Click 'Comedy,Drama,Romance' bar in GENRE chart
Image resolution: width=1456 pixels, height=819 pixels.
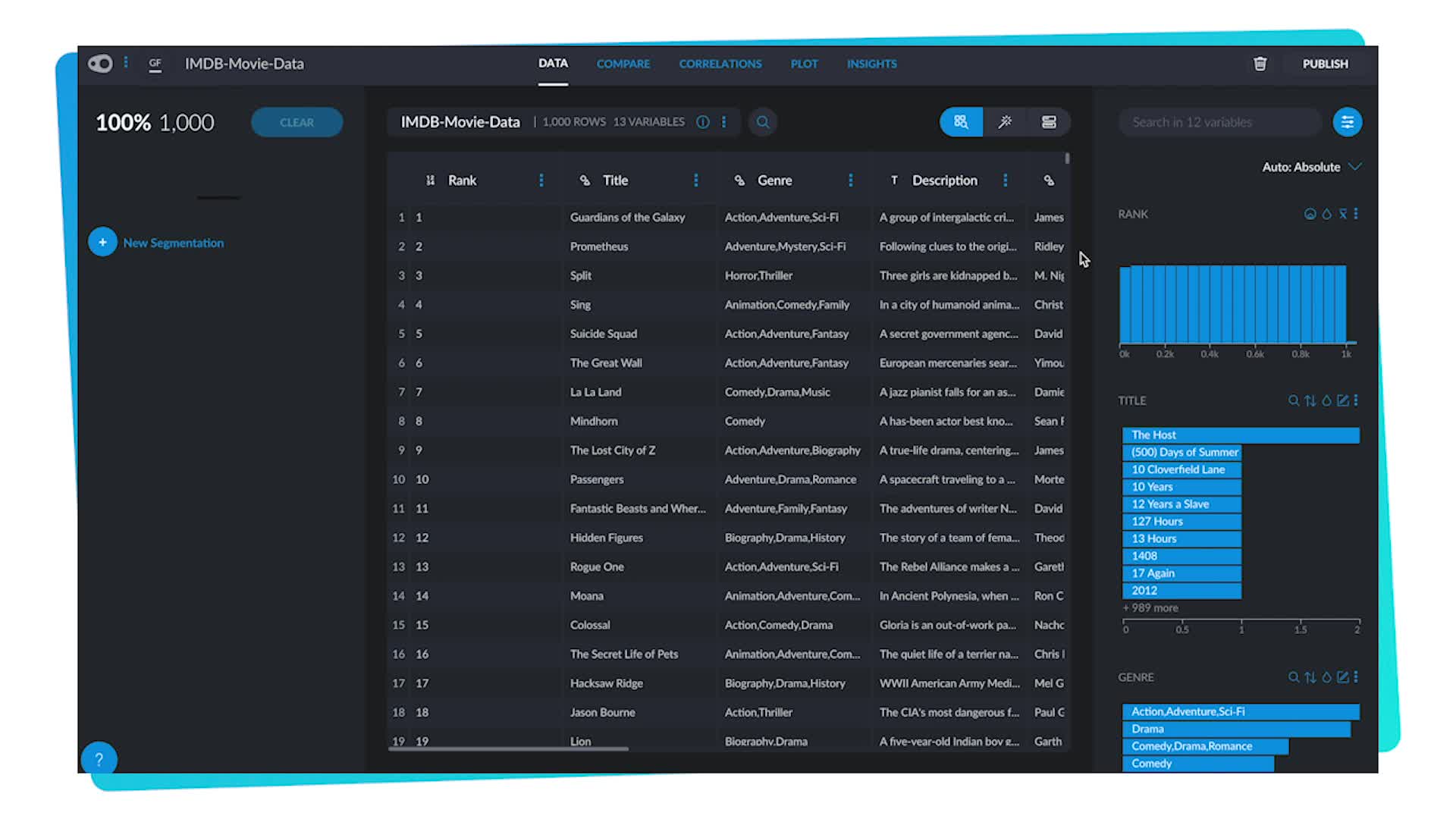[x=1205, y=746]
